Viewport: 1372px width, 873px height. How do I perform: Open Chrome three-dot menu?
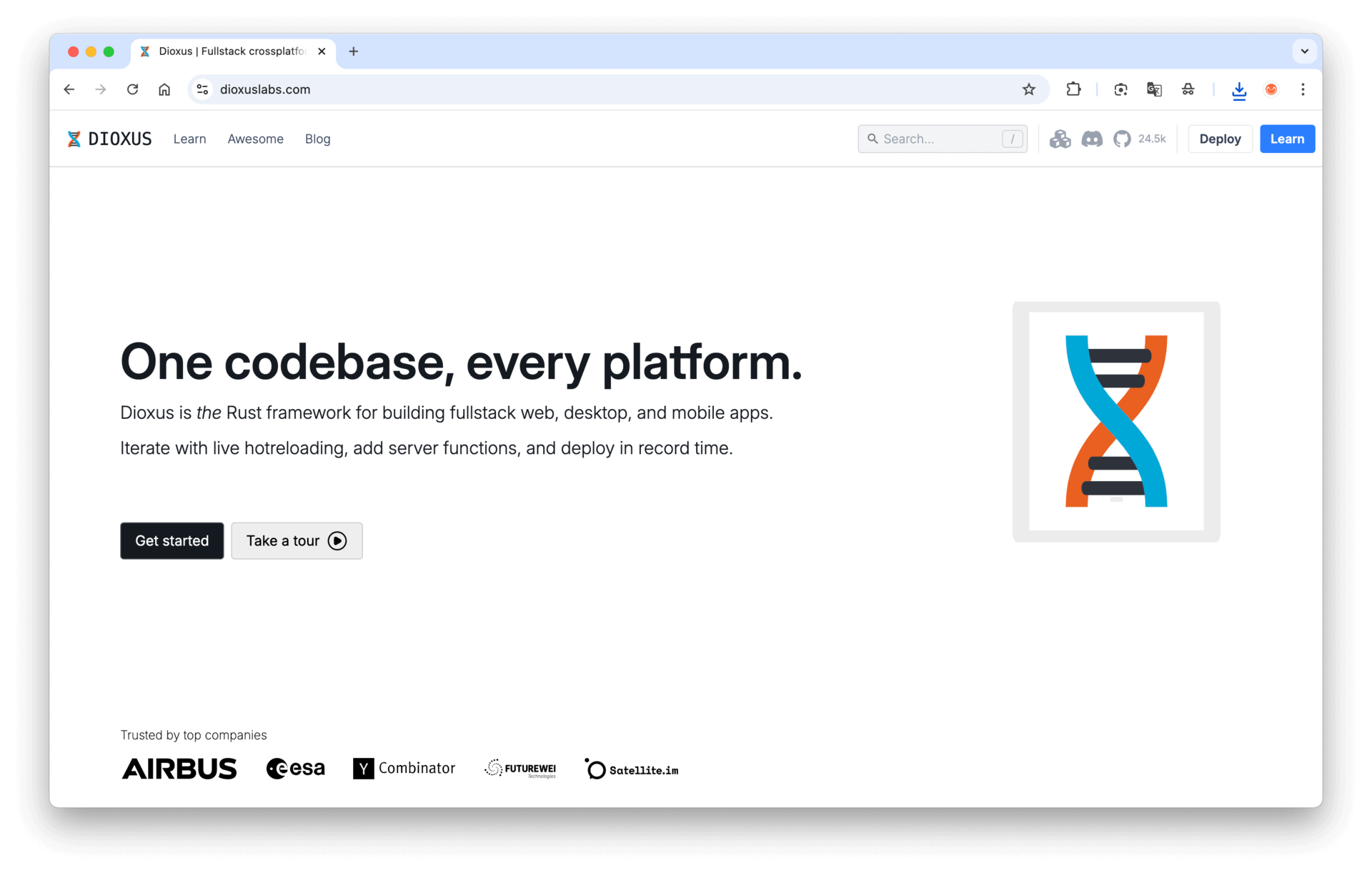tap(1303, 89)
